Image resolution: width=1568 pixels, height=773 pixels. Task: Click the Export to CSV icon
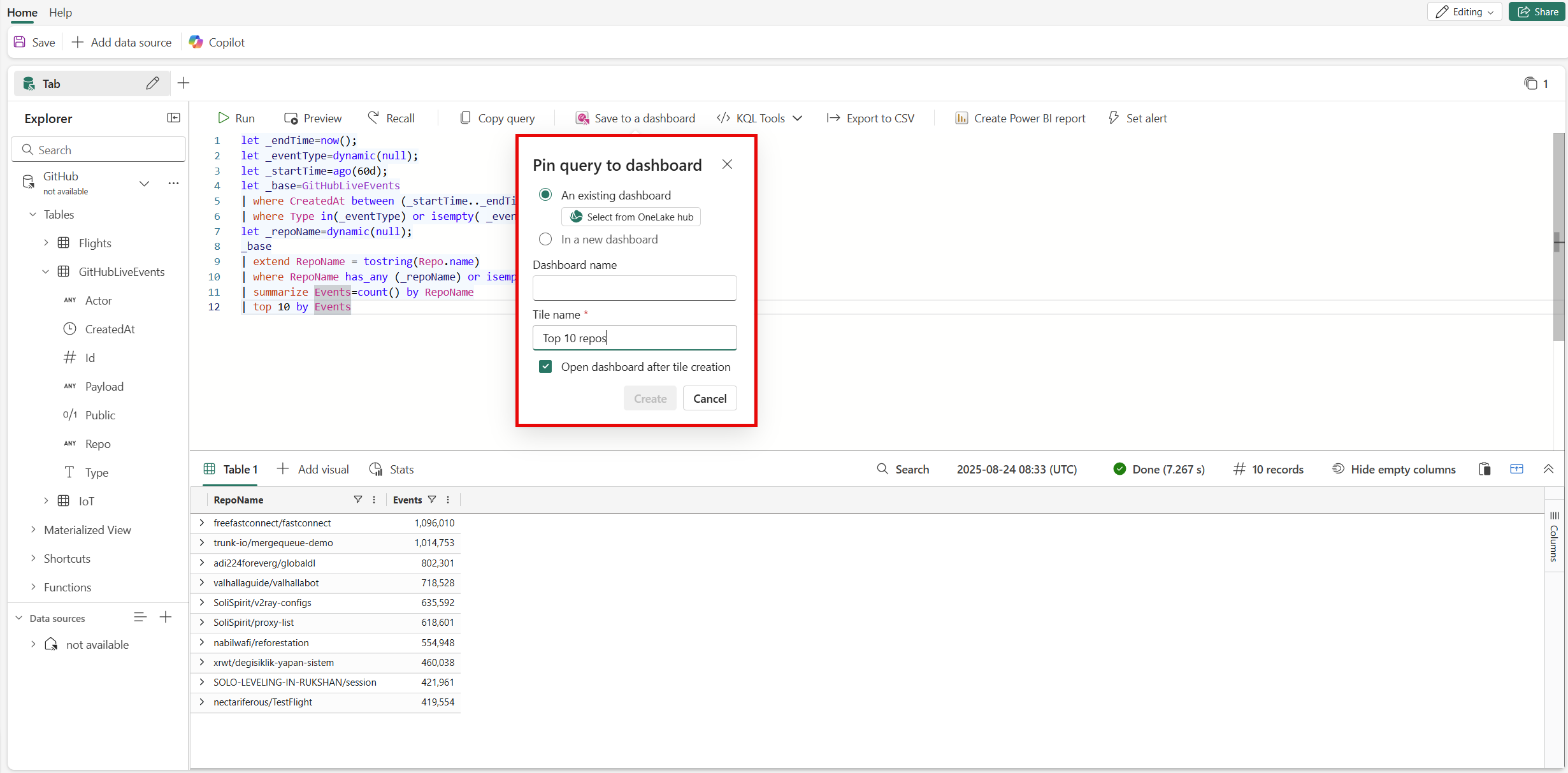[833, 118]
